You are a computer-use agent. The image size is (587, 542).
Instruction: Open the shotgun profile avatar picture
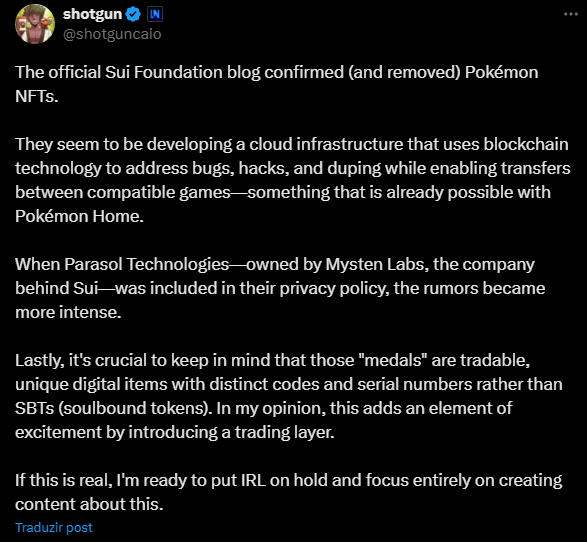coord(35,24)
